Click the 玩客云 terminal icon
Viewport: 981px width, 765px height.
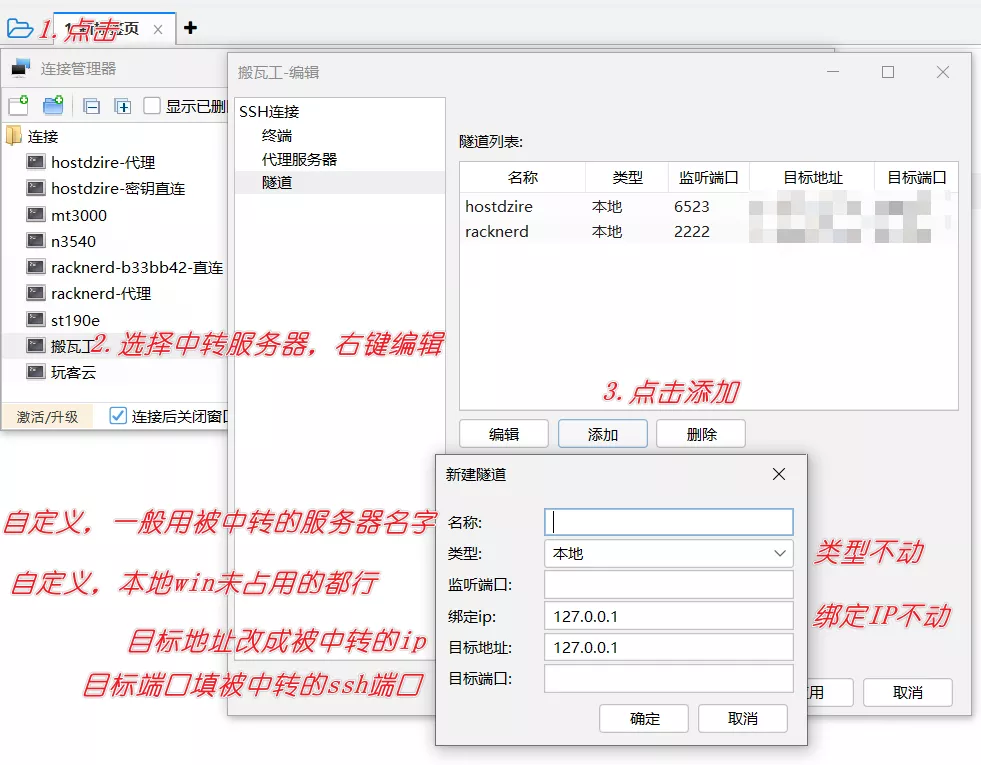point(36,372)
